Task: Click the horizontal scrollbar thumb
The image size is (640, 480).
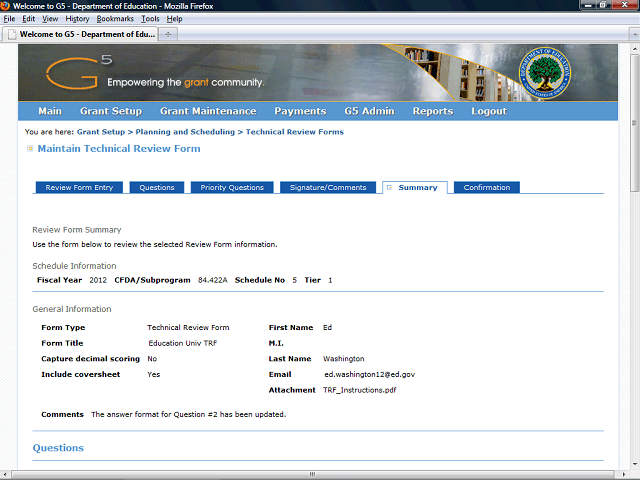Action: (312, 474)
